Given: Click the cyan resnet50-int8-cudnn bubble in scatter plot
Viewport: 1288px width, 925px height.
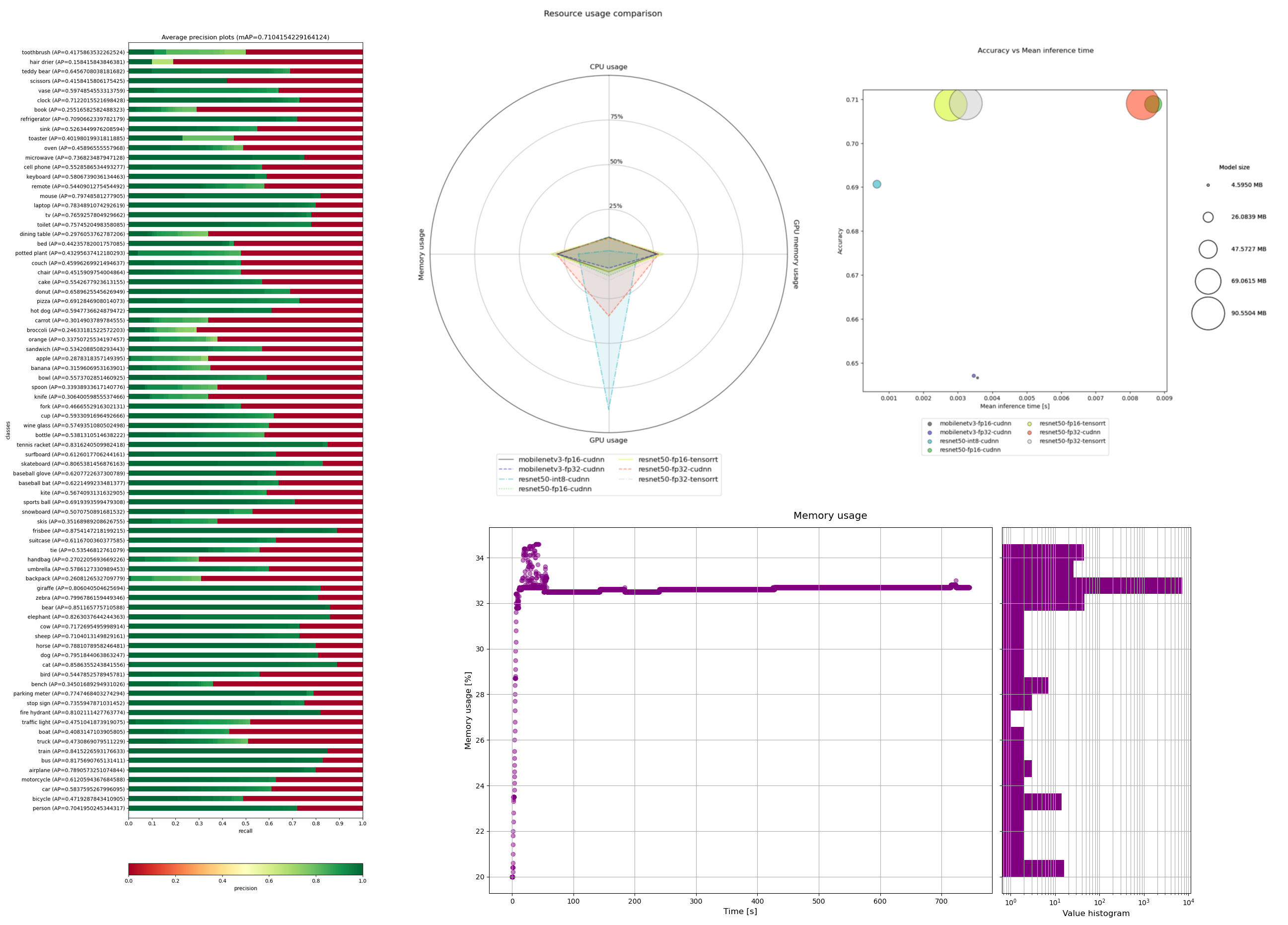Looking at the screenshot, I should point(876,184).
